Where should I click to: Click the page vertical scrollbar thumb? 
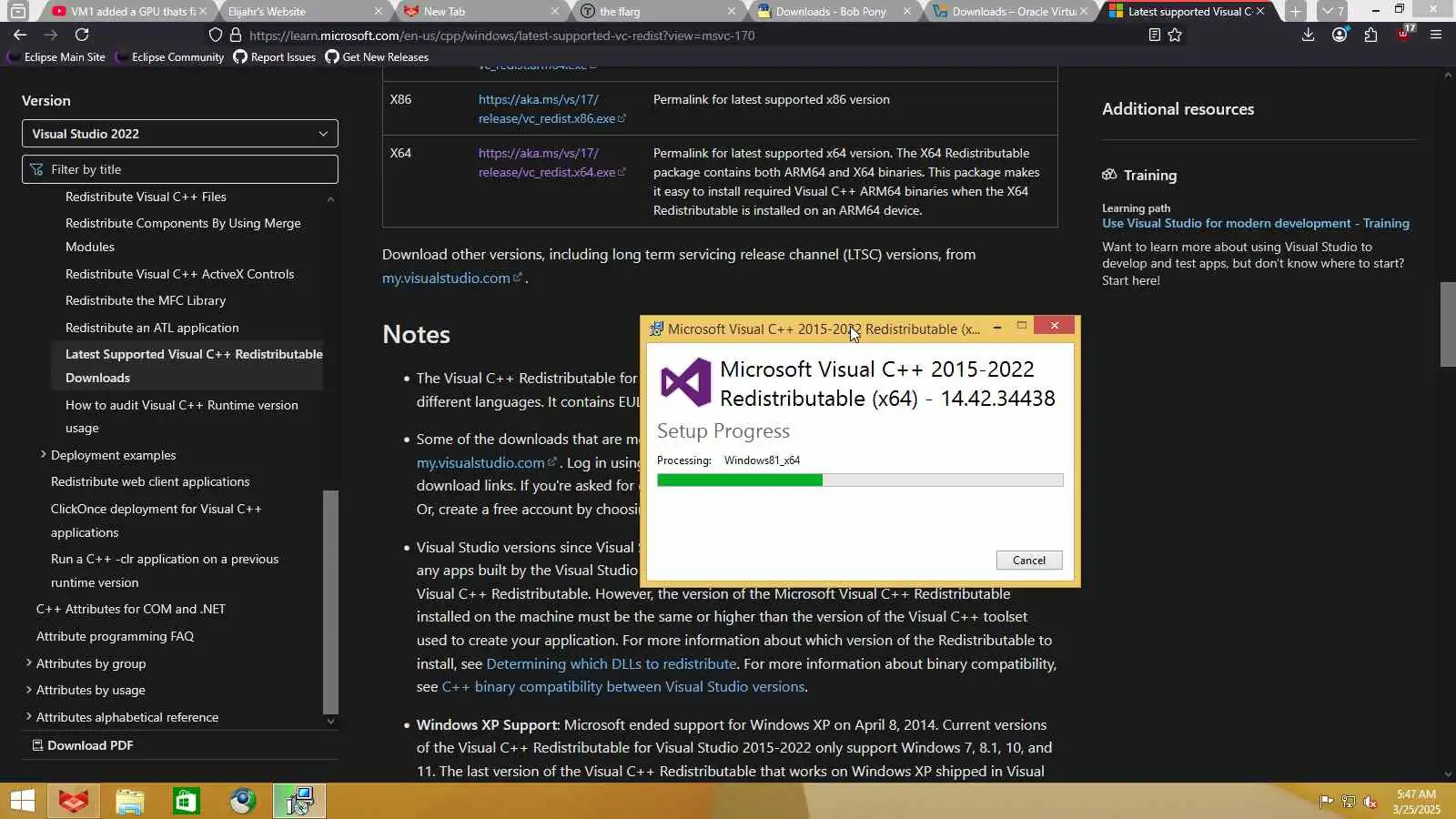[x=1448, y=324]
